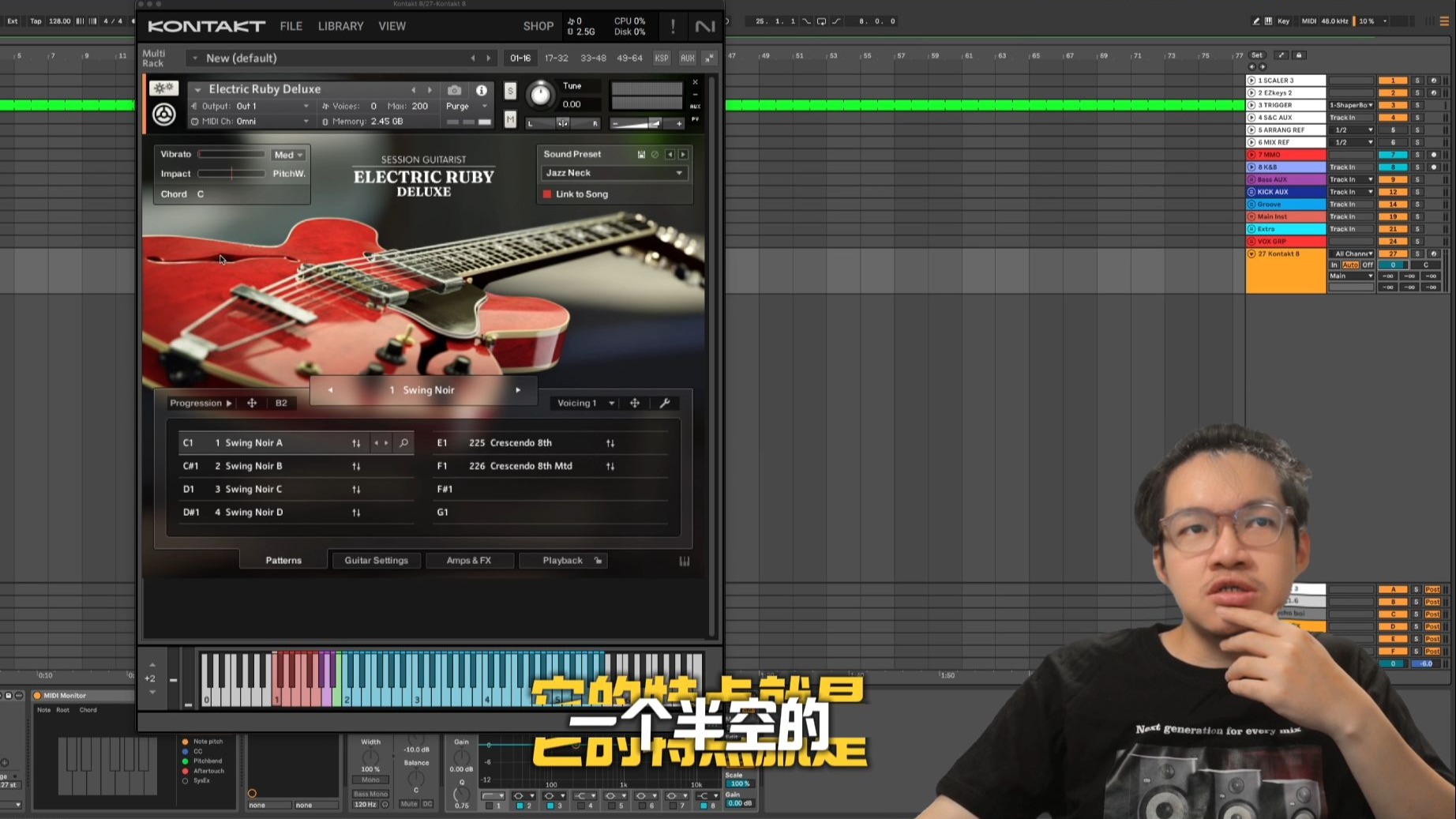Open the Vibrato Med dropdown

click(x=288, y=155)
